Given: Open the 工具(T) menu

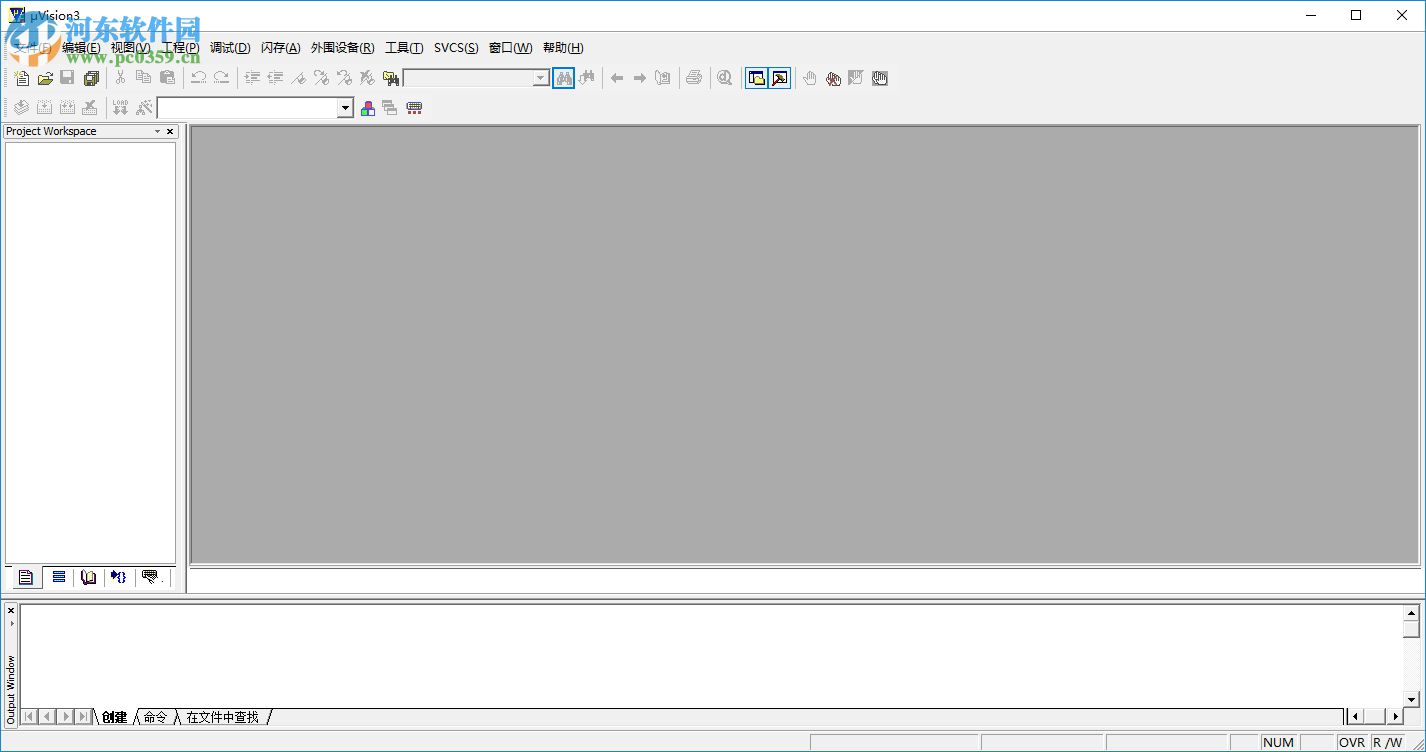Looking at the screenshot, I should point(404,48).
